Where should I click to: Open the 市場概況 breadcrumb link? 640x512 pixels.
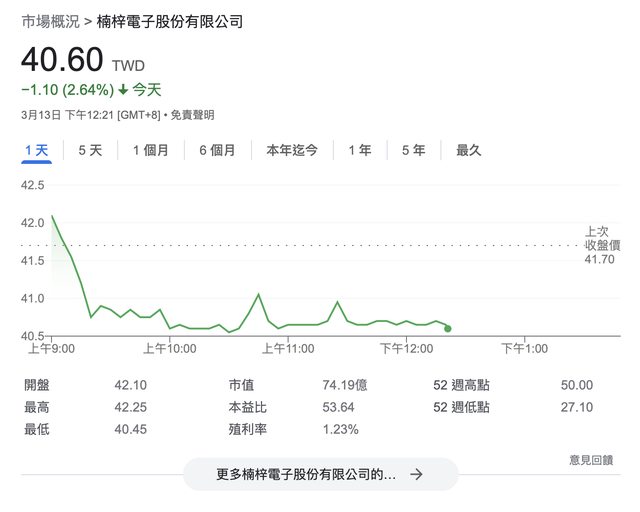pos(50,21)
